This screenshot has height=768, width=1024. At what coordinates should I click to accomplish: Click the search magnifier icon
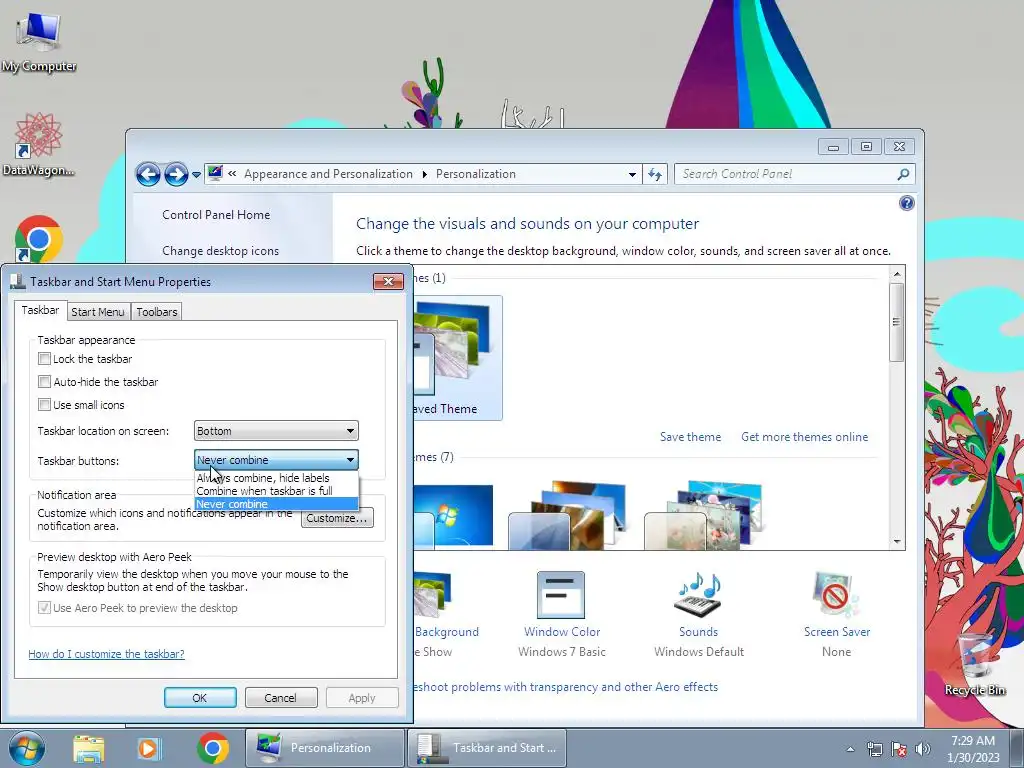[x=904, y=174]
